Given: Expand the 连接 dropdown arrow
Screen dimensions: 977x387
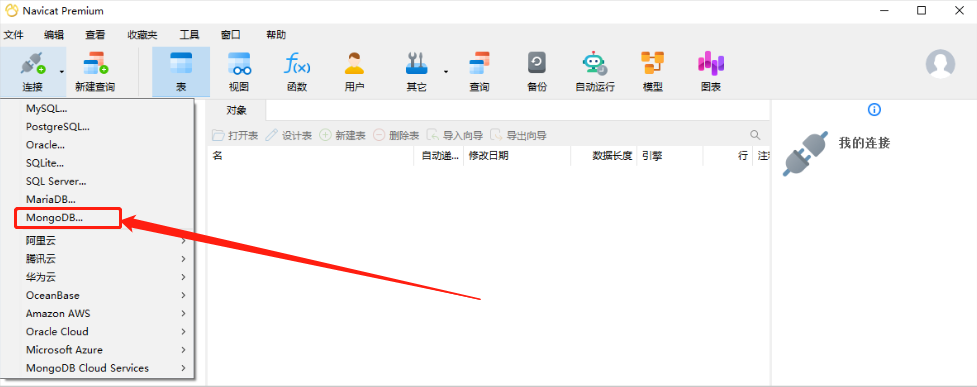Looking at the screenshot, I should (62, 72).
